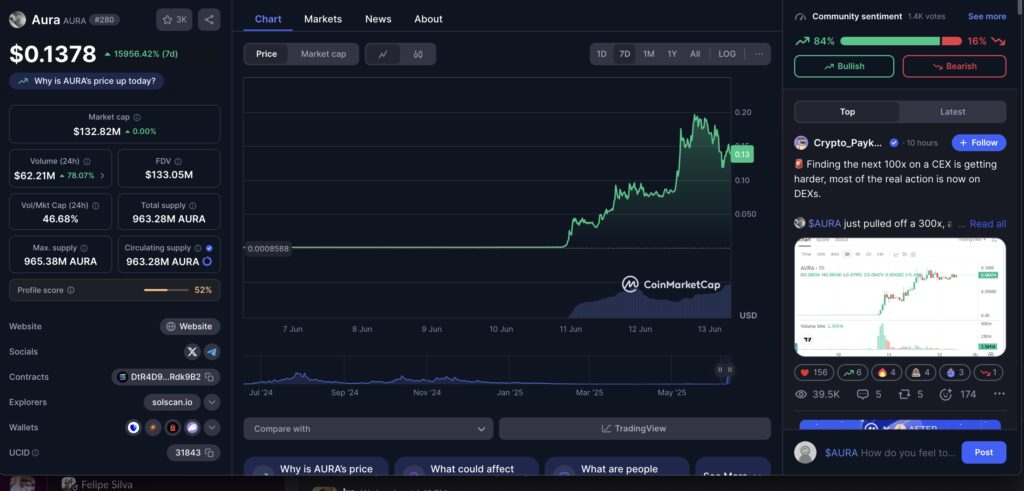Screen dimensions: 1024x491
Task: Show info for Max. supply
Action: pyautogui.click(x=84, y=248)
